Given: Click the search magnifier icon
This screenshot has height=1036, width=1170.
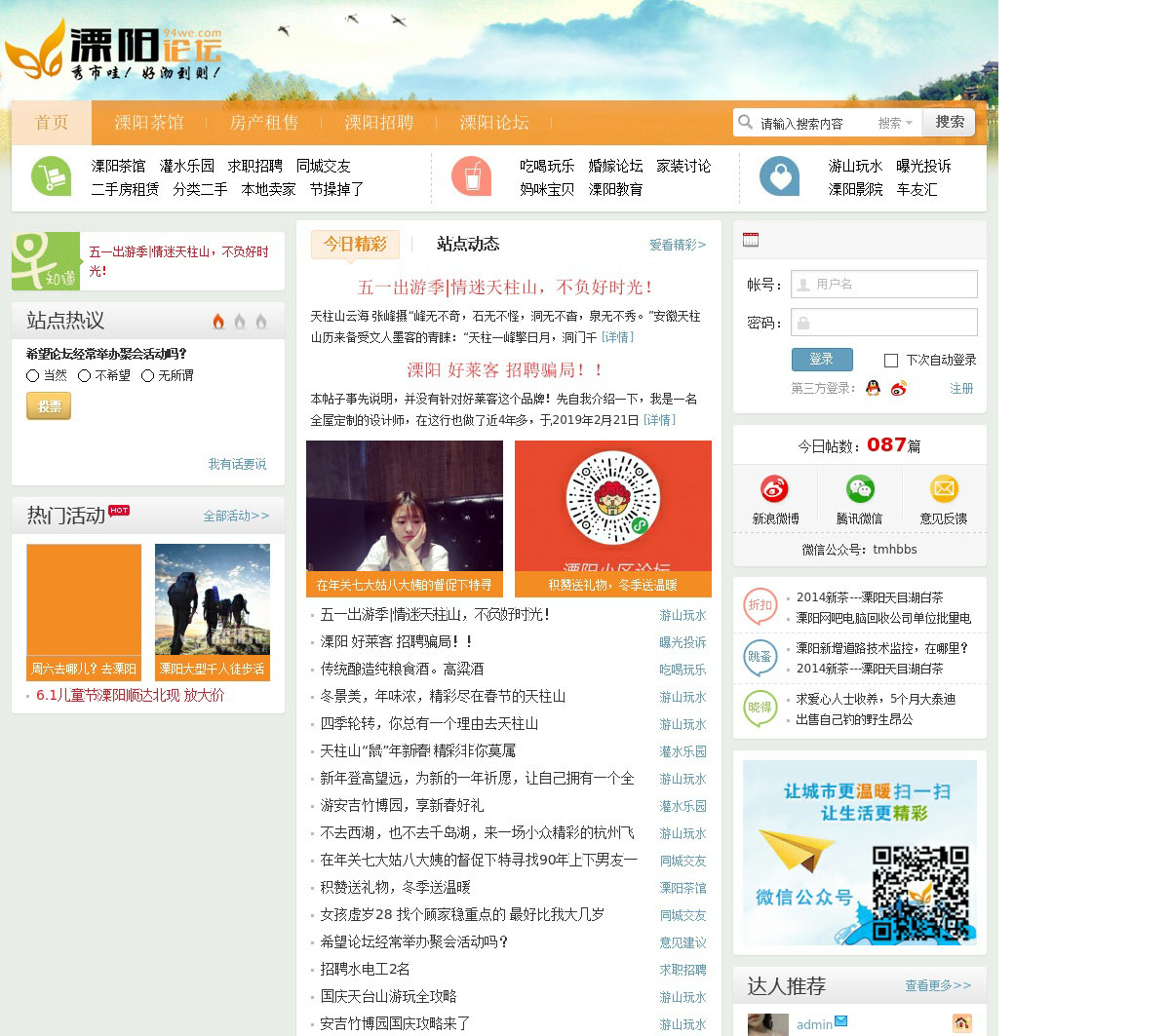Looking at the screenshot, I should click(746, 122).
